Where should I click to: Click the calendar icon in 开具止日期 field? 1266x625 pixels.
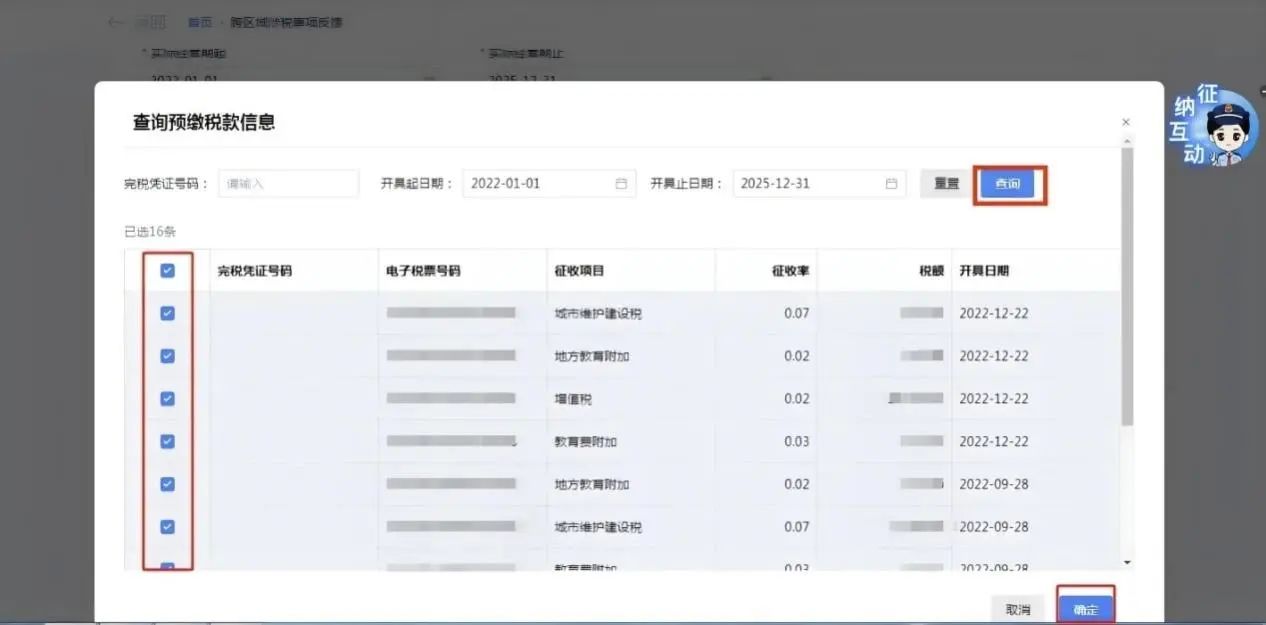tap(891, 184)
